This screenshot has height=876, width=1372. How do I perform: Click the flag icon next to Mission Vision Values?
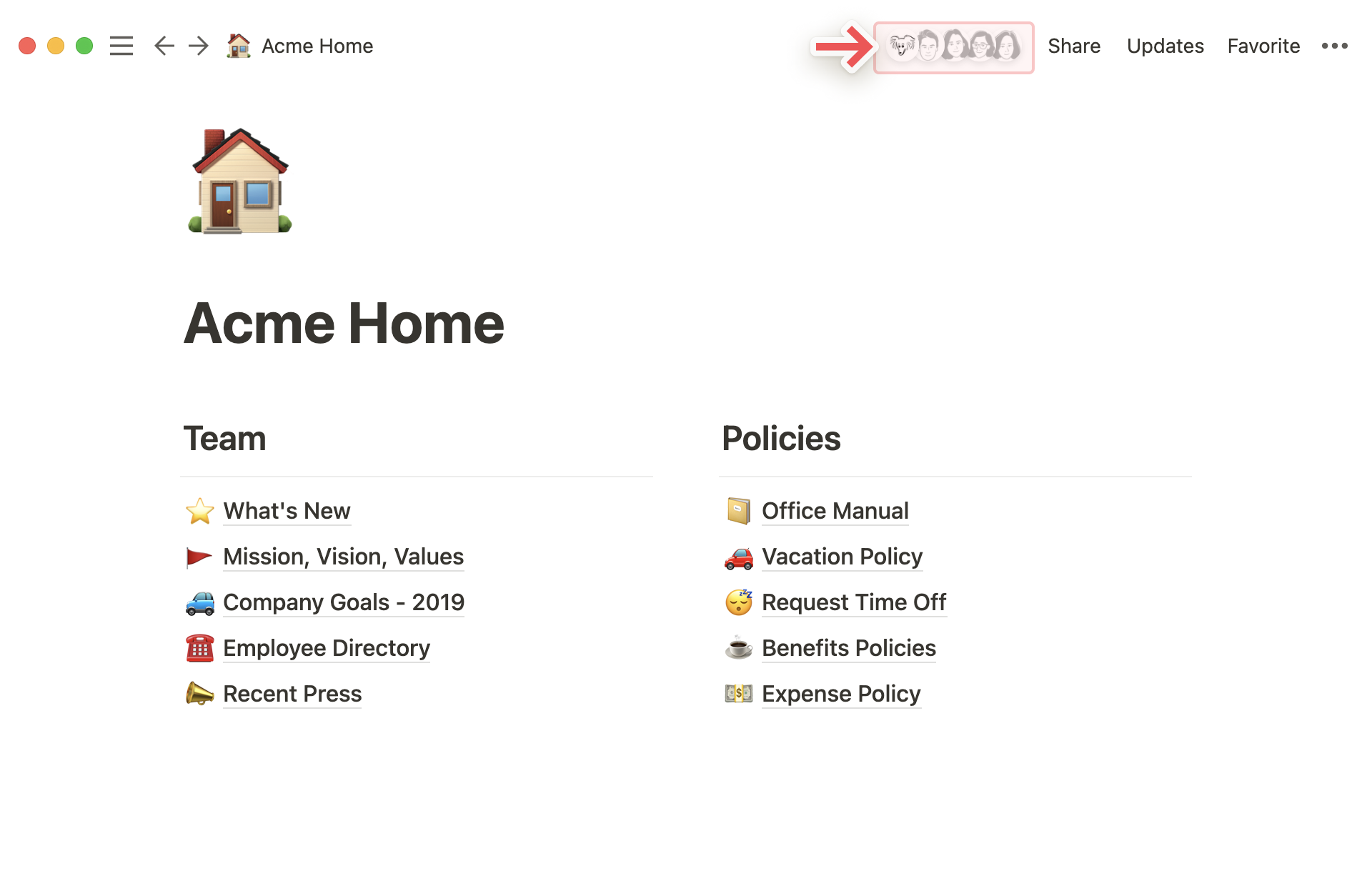[198, 557]
